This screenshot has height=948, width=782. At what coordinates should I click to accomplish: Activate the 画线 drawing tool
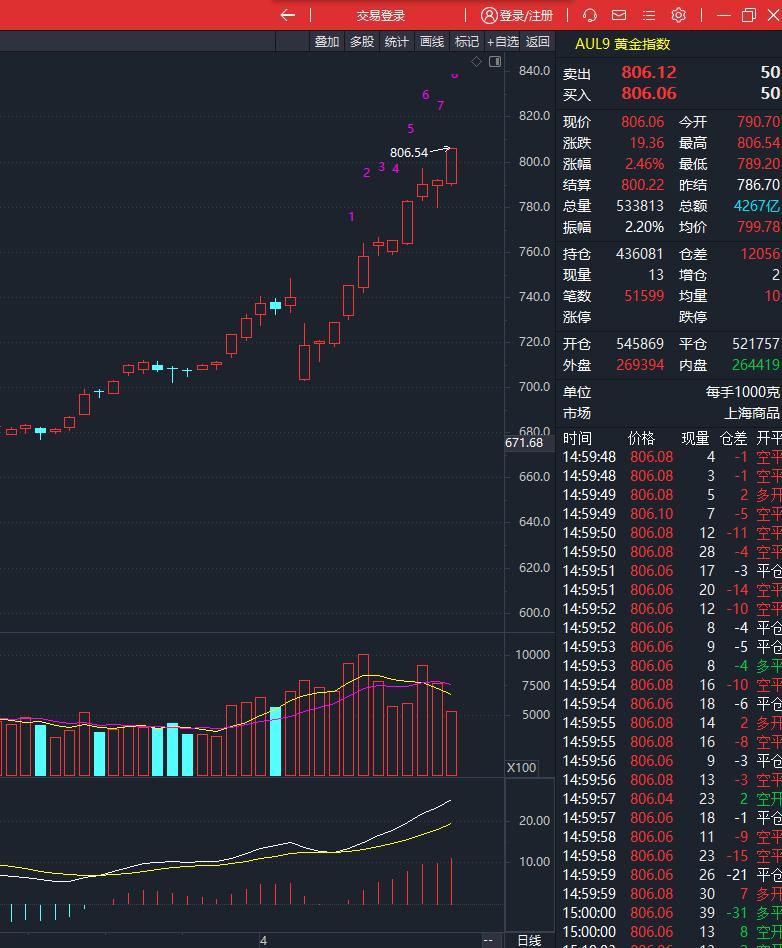(432, 42)
